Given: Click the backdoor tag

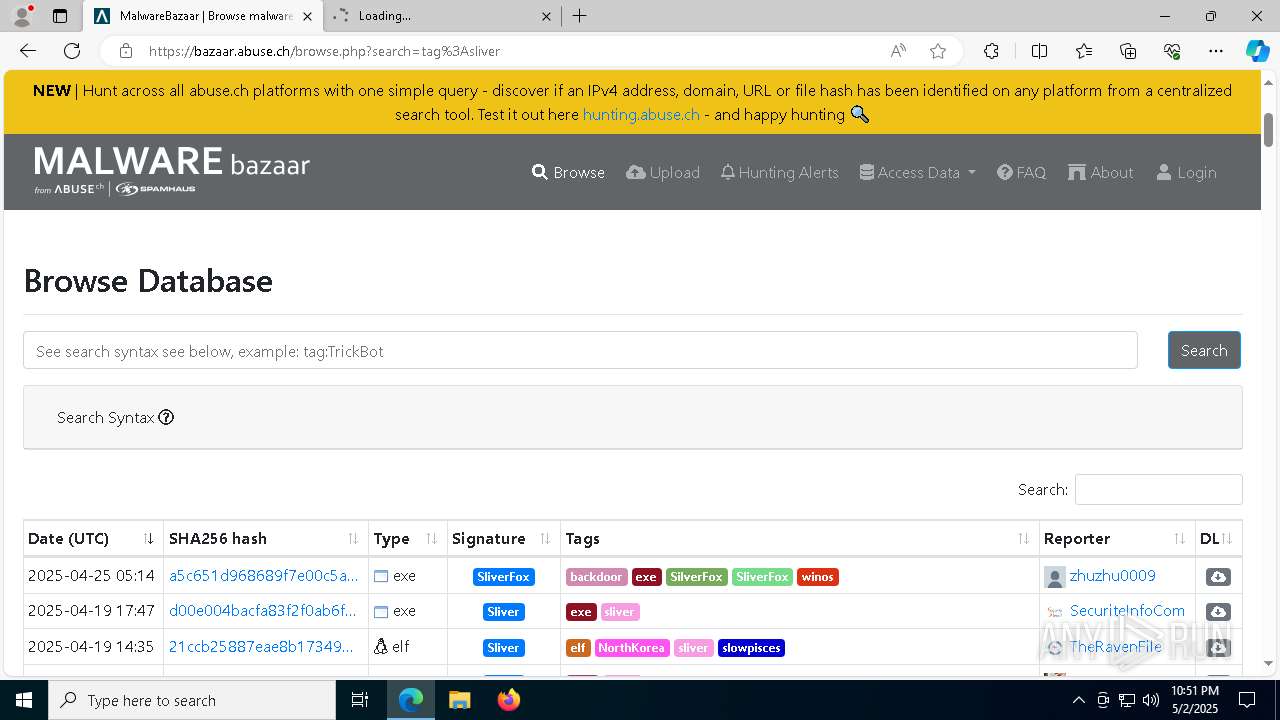Looking at the screenshot, I should [x=596, y=577].
